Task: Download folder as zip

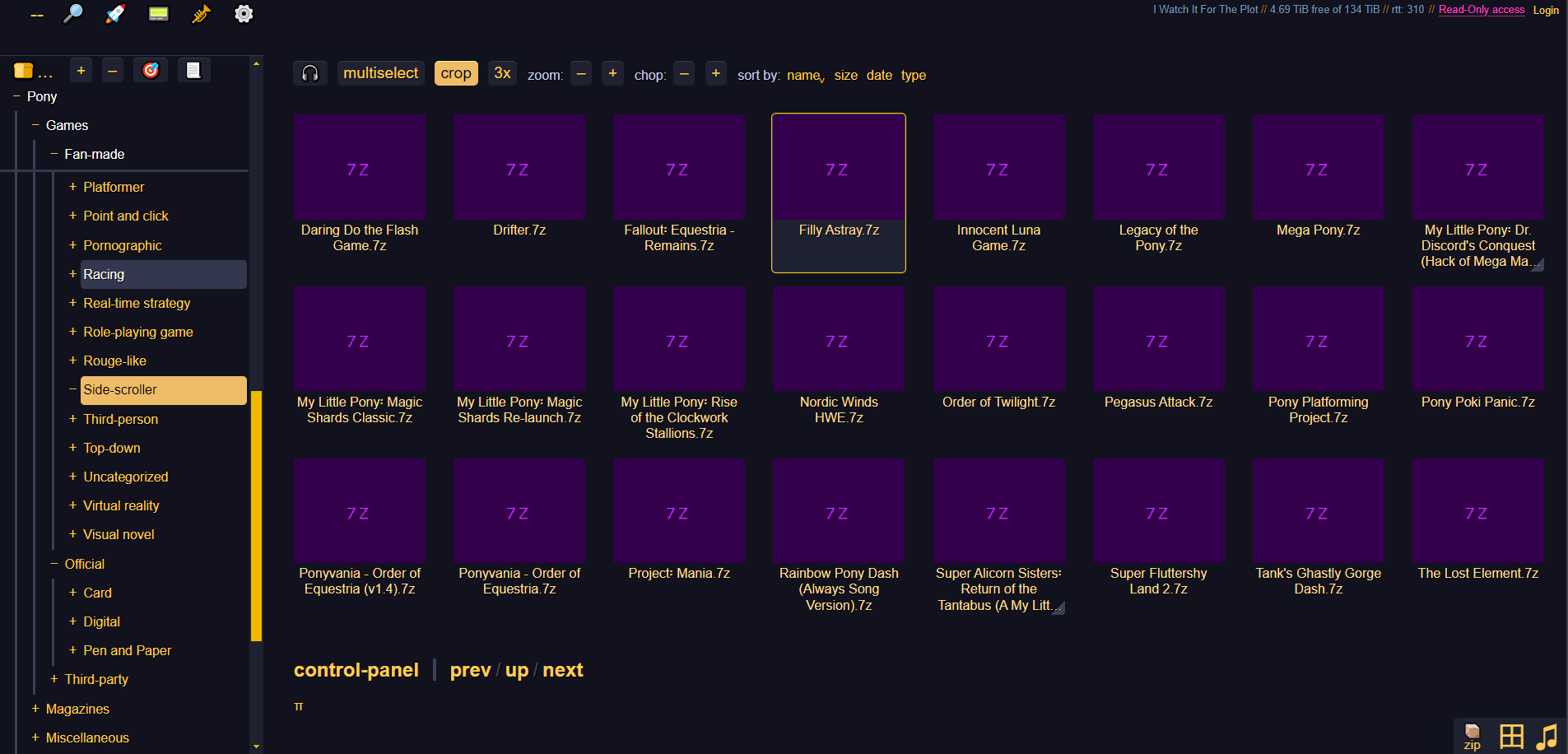Action: point(1473,736)
